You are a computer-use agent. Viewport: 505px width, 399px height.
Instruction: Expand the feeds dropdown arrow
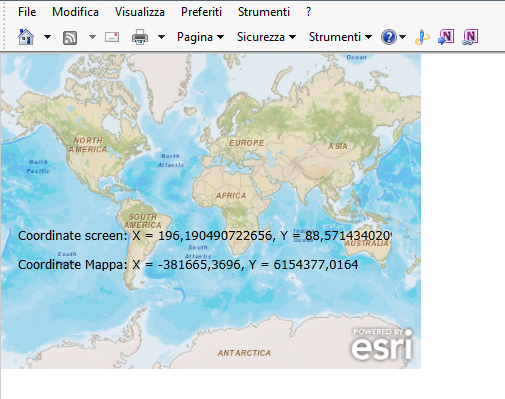coord(92,37)
